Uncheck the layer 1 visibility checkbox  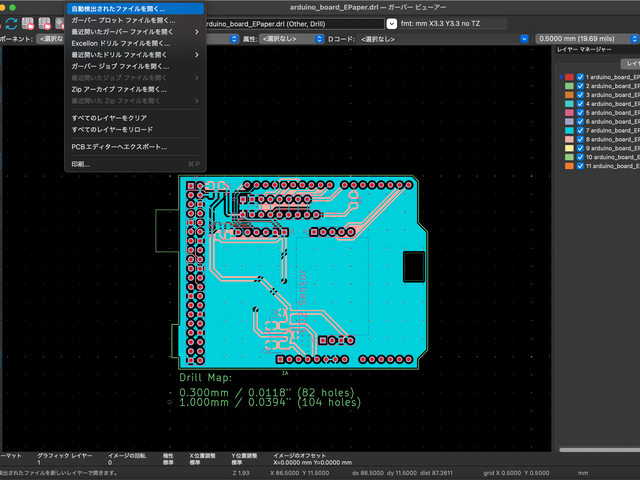(579, 76)
